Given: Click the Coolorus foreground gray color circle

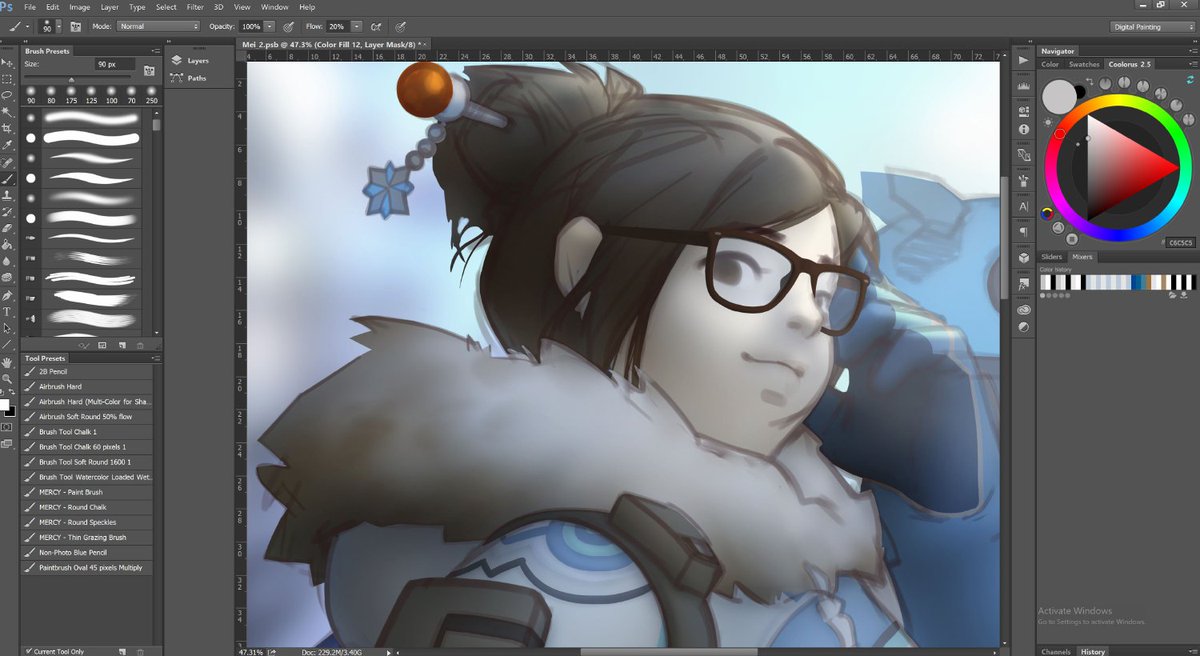Looking at the screenshot, I should click(1058, 97).
